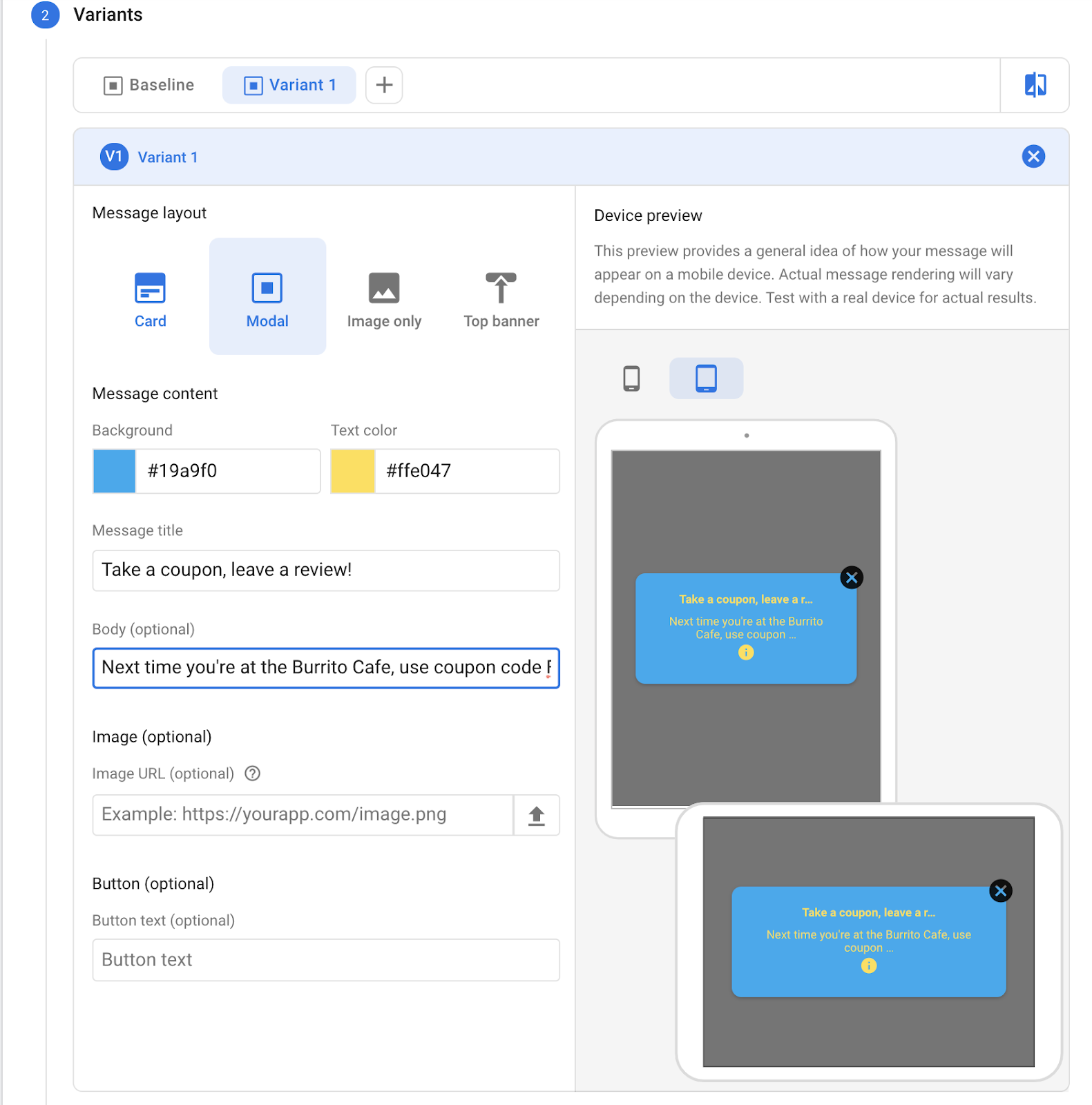Open the Variant 1 tab
Viewport: 1092px width, 1105px height.
point(289,85)
